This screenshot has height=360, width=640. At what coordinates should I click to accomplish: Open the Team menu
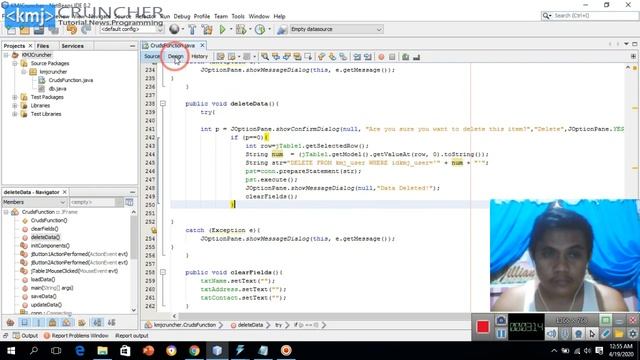[221, 16]
